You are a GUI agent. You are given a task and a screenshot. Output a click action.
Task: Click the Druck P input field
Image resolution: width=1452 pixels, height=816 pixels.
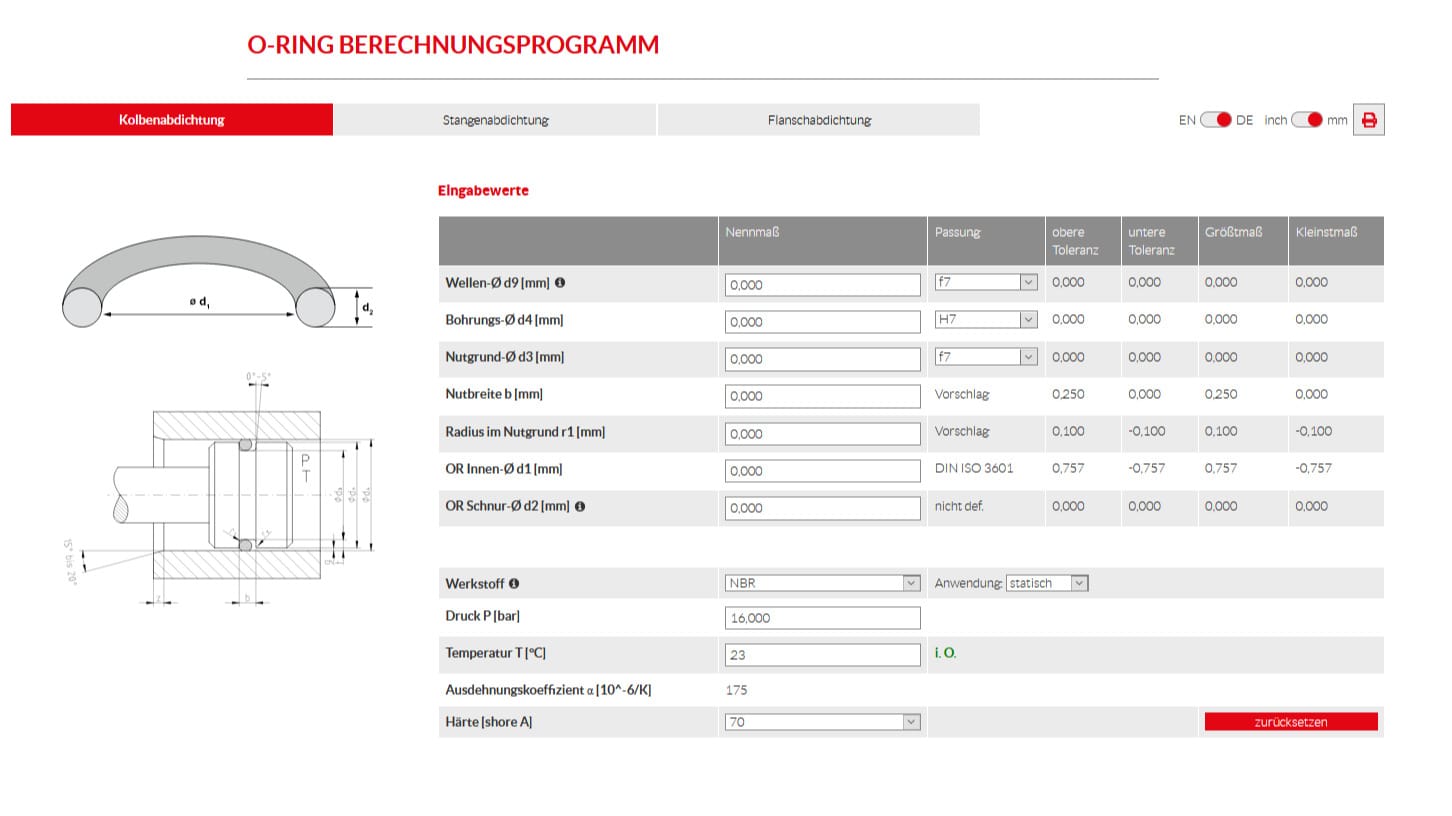[x=822, y=618]
